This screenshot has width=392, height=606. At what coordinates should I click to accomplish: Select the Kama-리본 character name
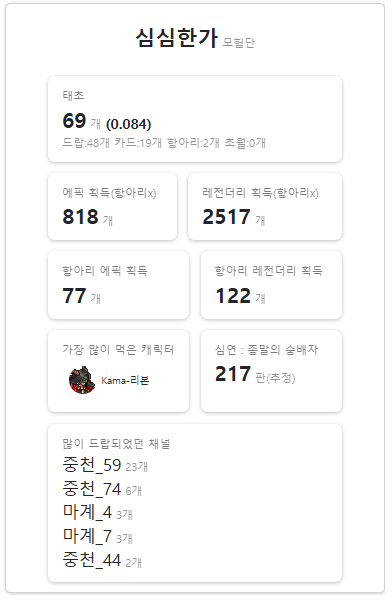coord(125,381)
